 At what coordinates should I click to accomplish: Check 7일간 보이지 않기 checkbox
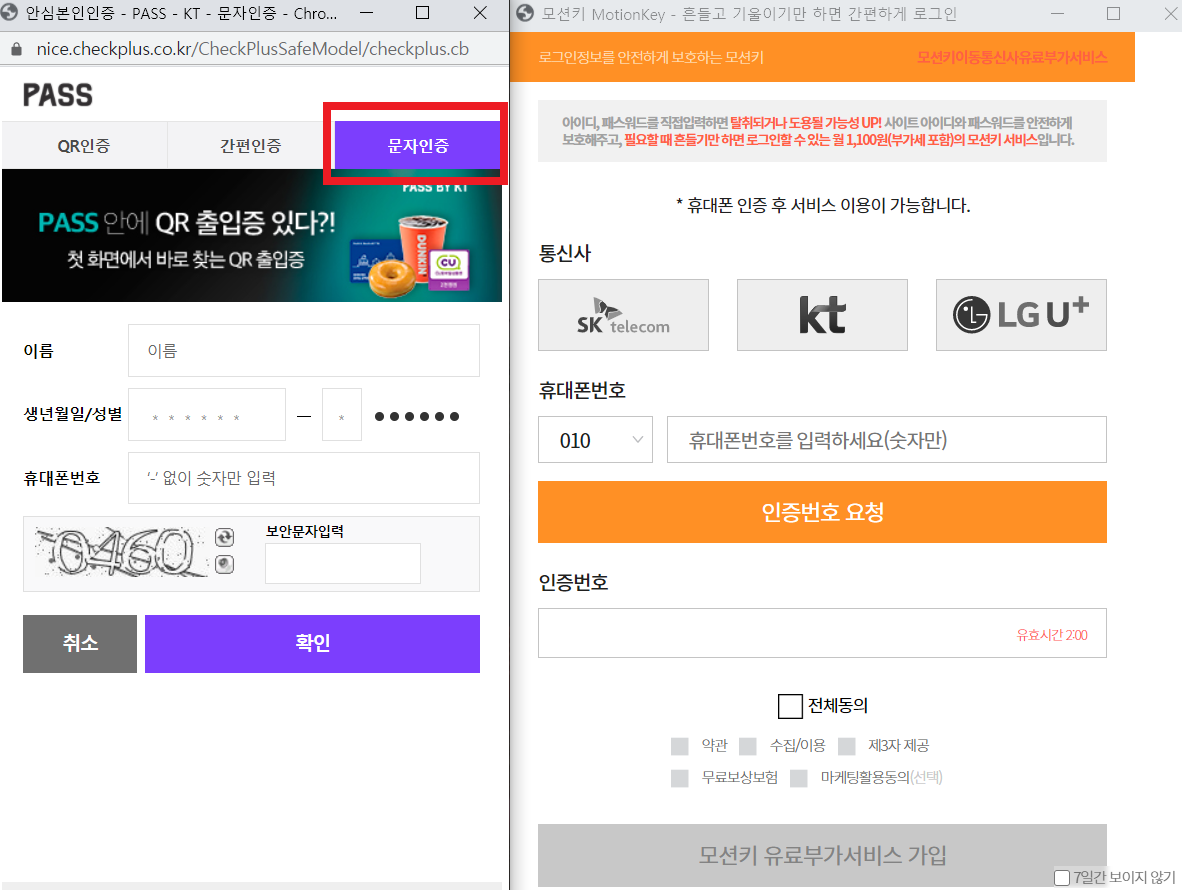pyautogui.click(x=1062, y=877)
